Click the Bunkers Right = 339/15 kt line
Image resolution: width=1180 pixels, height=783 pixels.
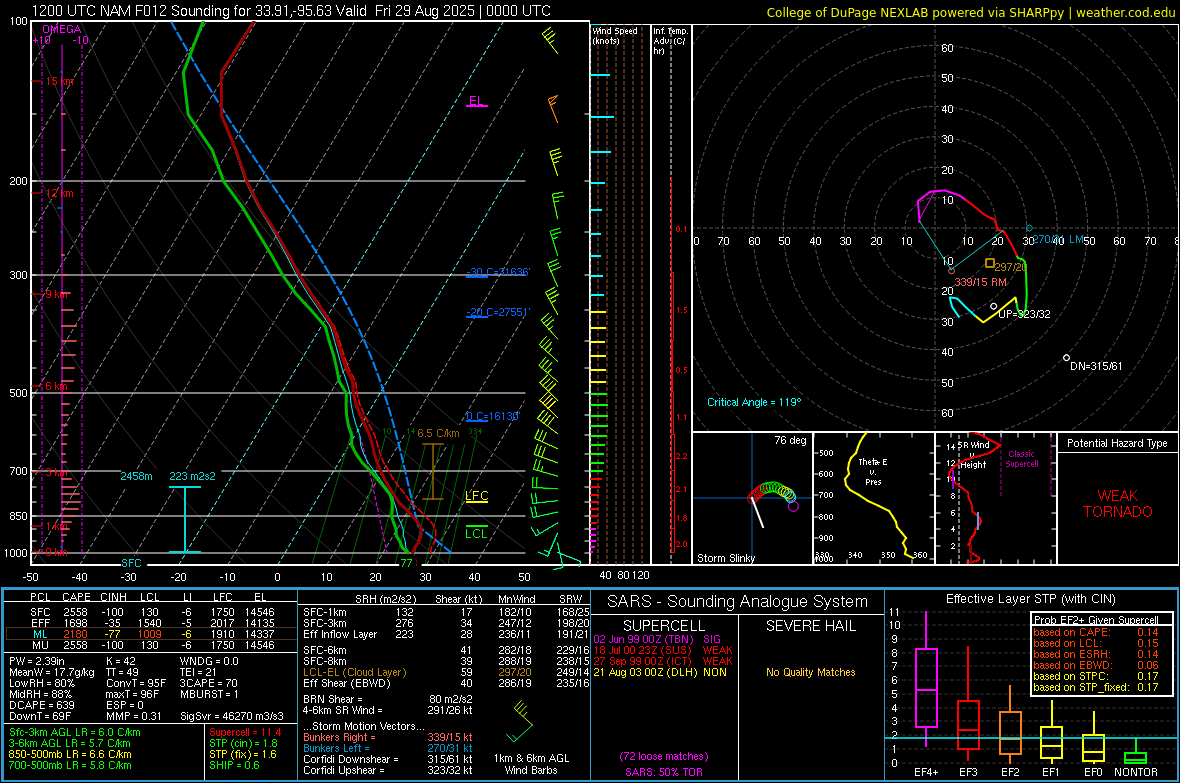click(388, 737)
